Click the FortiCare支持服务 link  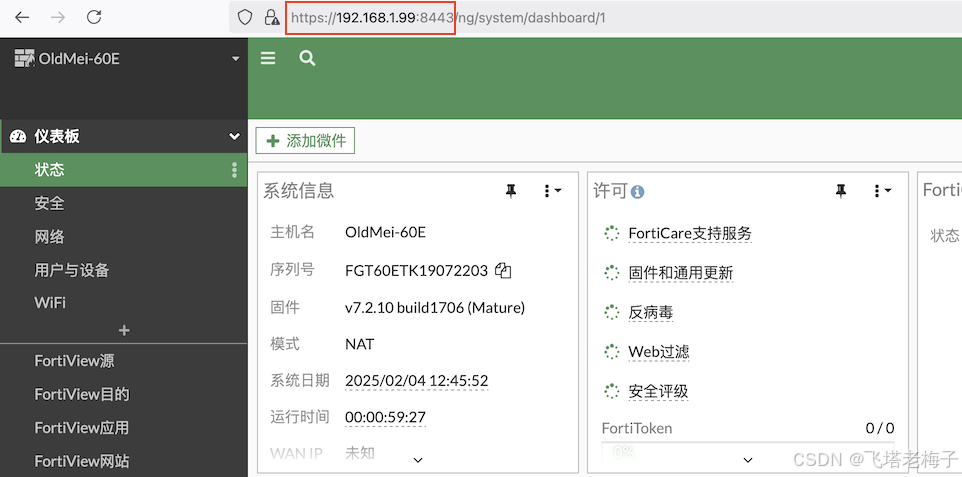690,233
